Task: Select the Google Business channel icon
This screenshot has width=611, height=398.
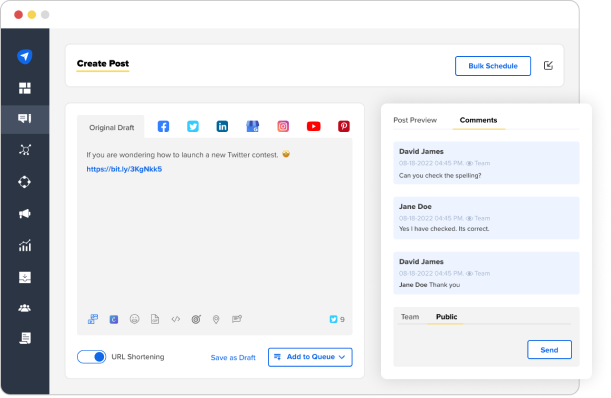Action: (x=253, y=126)
